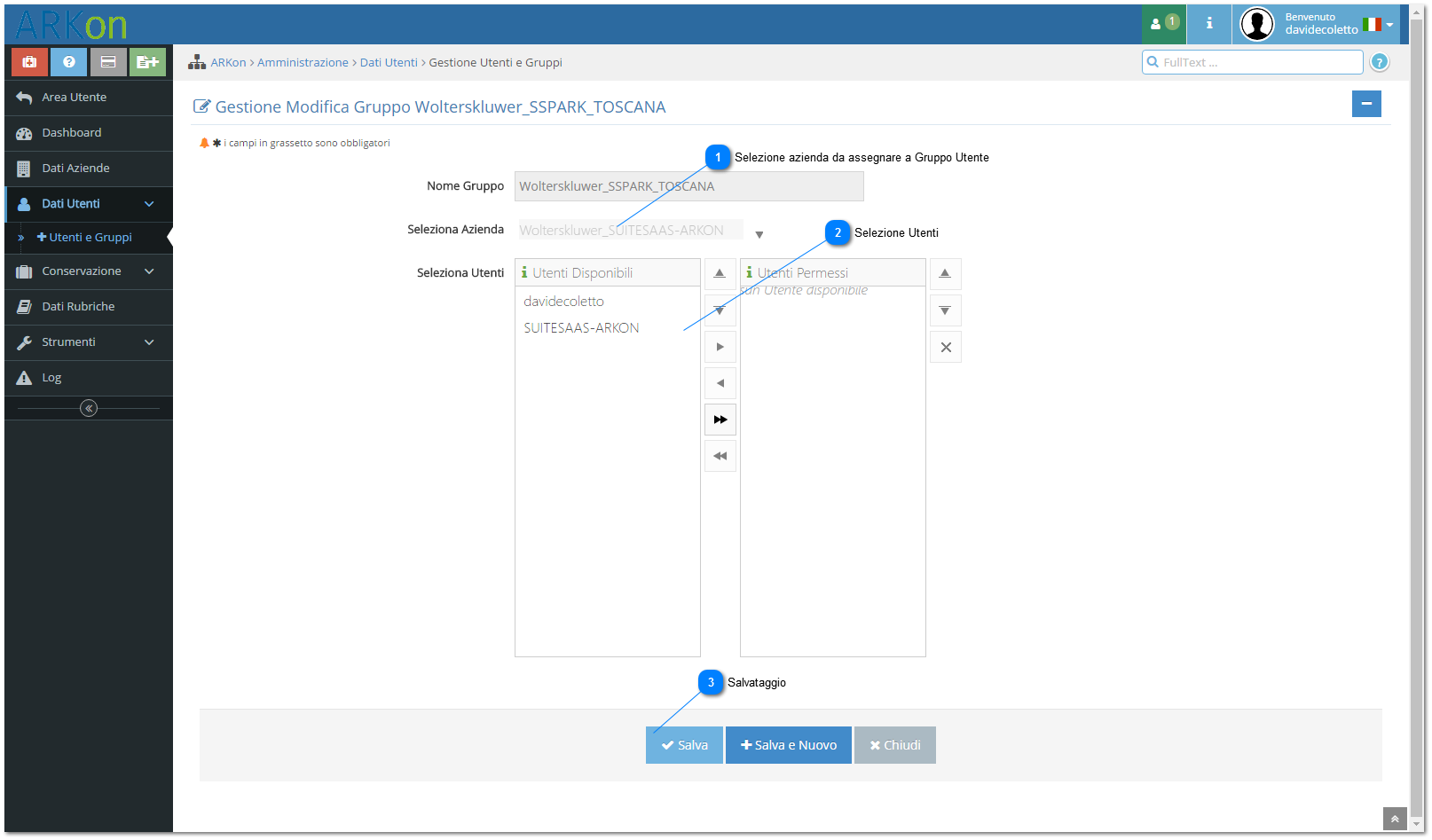Click the info icon in top bar

point(1208,23)
